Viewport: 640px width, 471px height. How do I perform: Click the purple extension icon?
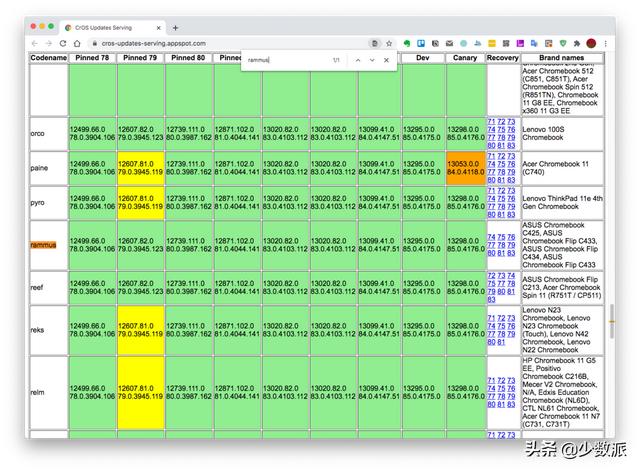[x=520, y=43]
